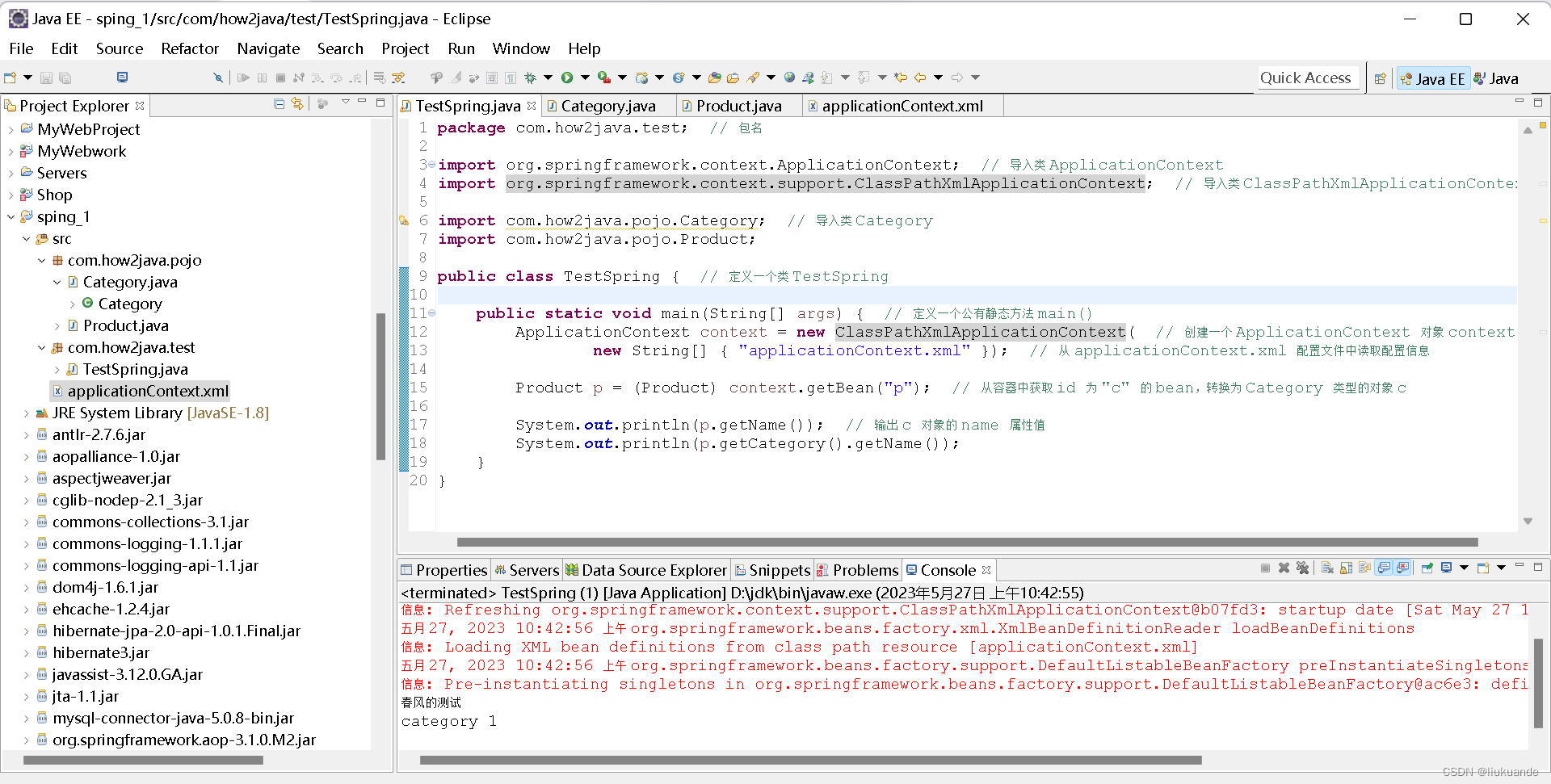Switch to Java EE perspective

pyautogui.click(x=1433, y=78)
